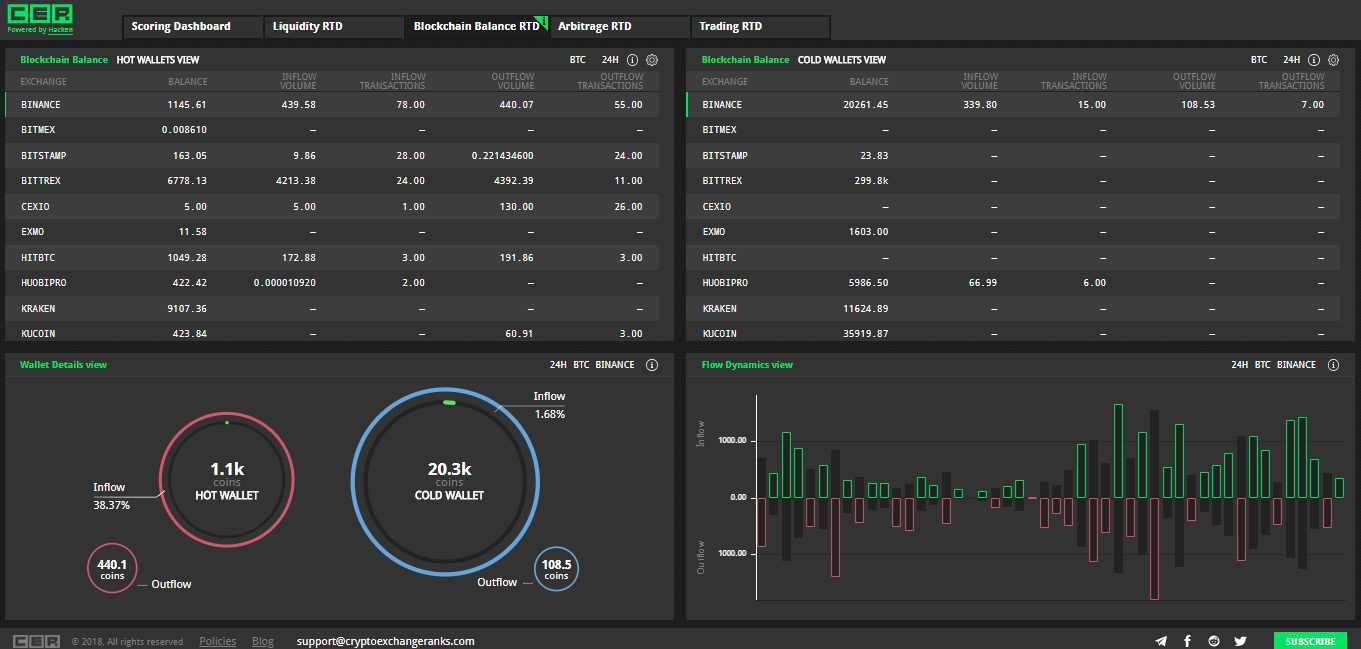Select BITSTAMP row in cold wallets table
Viewport: 1361px width, 649px height.
tap(1013, 156)
